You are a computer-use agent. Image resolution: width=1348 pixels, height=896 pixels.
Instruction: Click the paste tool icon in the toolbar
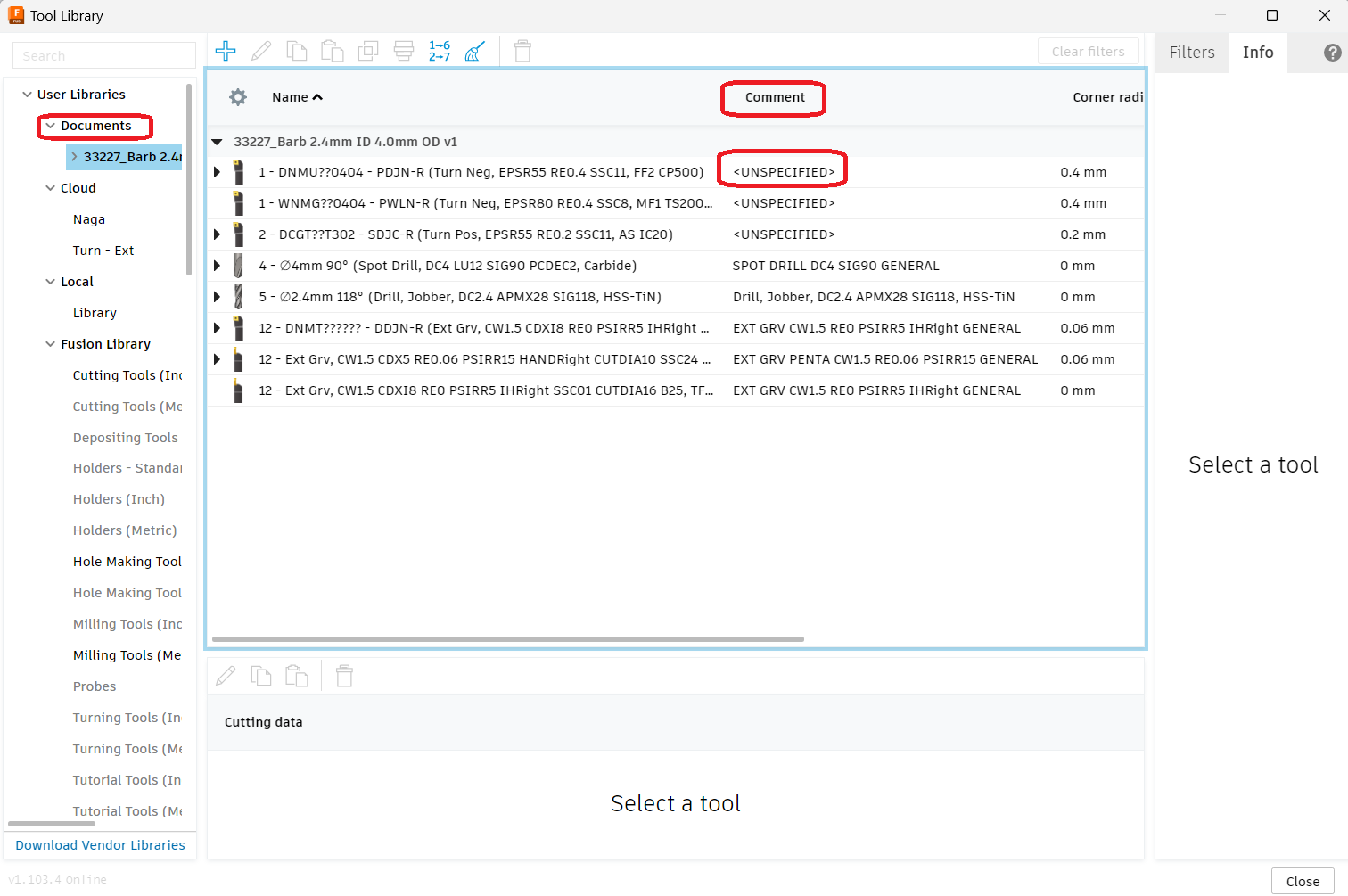(333, 51)
